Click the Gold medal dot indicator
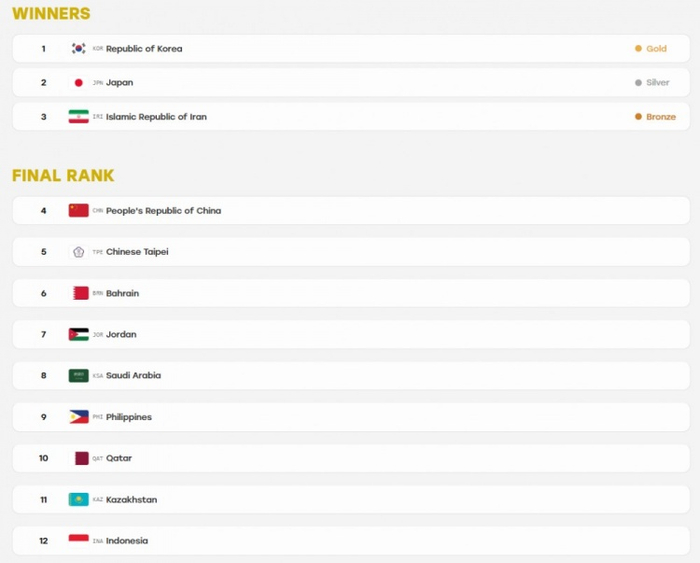Image resolution: width=700 pixels, height=563 pixels. click(638, 48)
